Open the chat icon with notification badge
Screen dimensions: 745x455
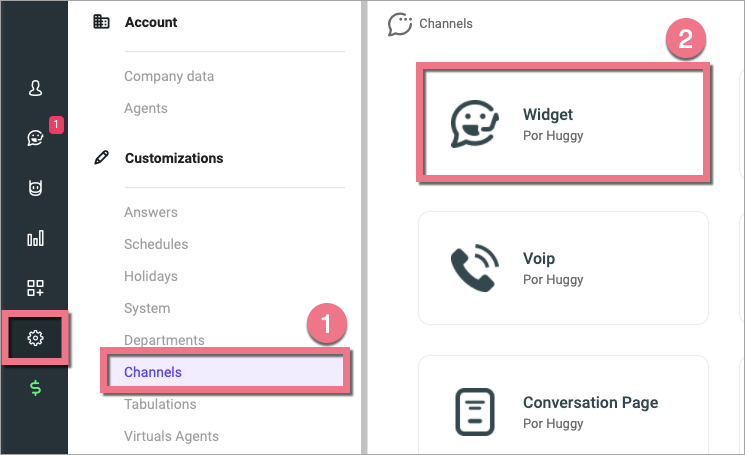[35, 137]
